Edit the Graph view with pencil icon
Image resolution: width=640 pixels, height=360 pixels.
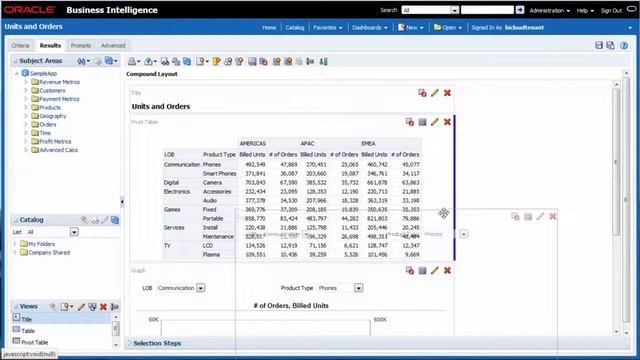click(x=435, y=270)
